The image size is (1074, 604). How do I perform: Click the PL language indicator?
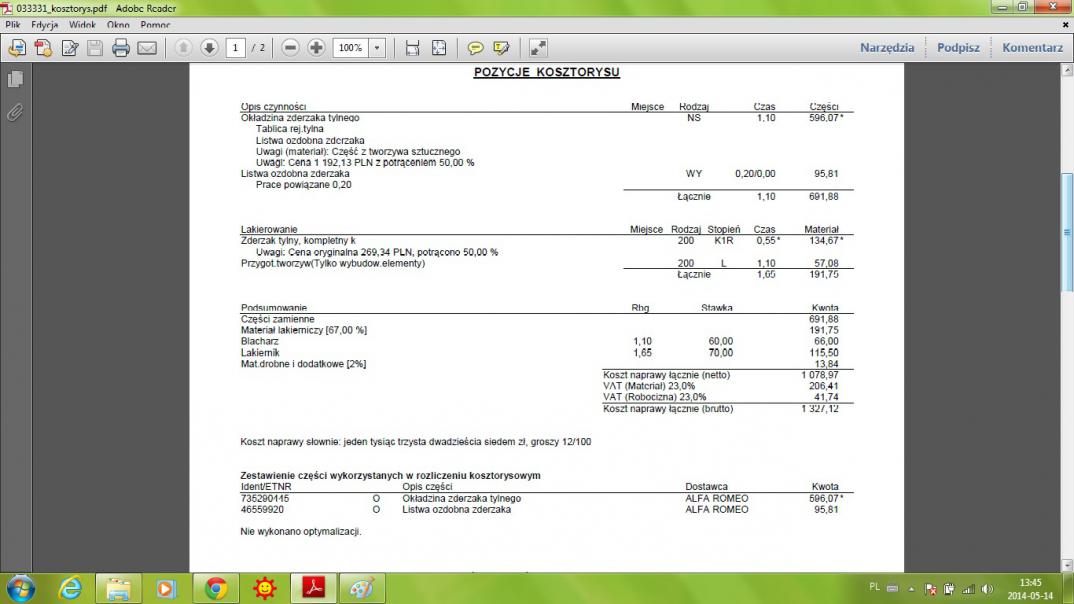874,588
